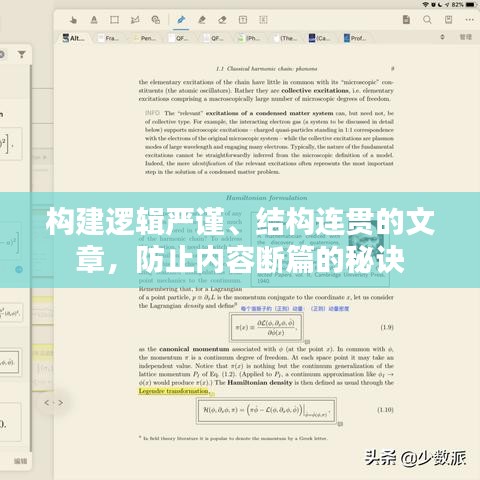Open the bookmarks icon
This screenshot has width=480, height=480.
449,20
